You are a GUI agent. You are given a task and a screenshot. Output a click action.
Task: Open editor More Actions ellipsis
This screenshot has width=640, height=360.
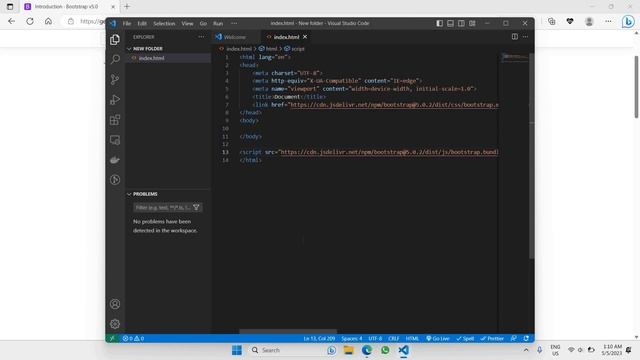pyautogui.click(x=526, y=37)
